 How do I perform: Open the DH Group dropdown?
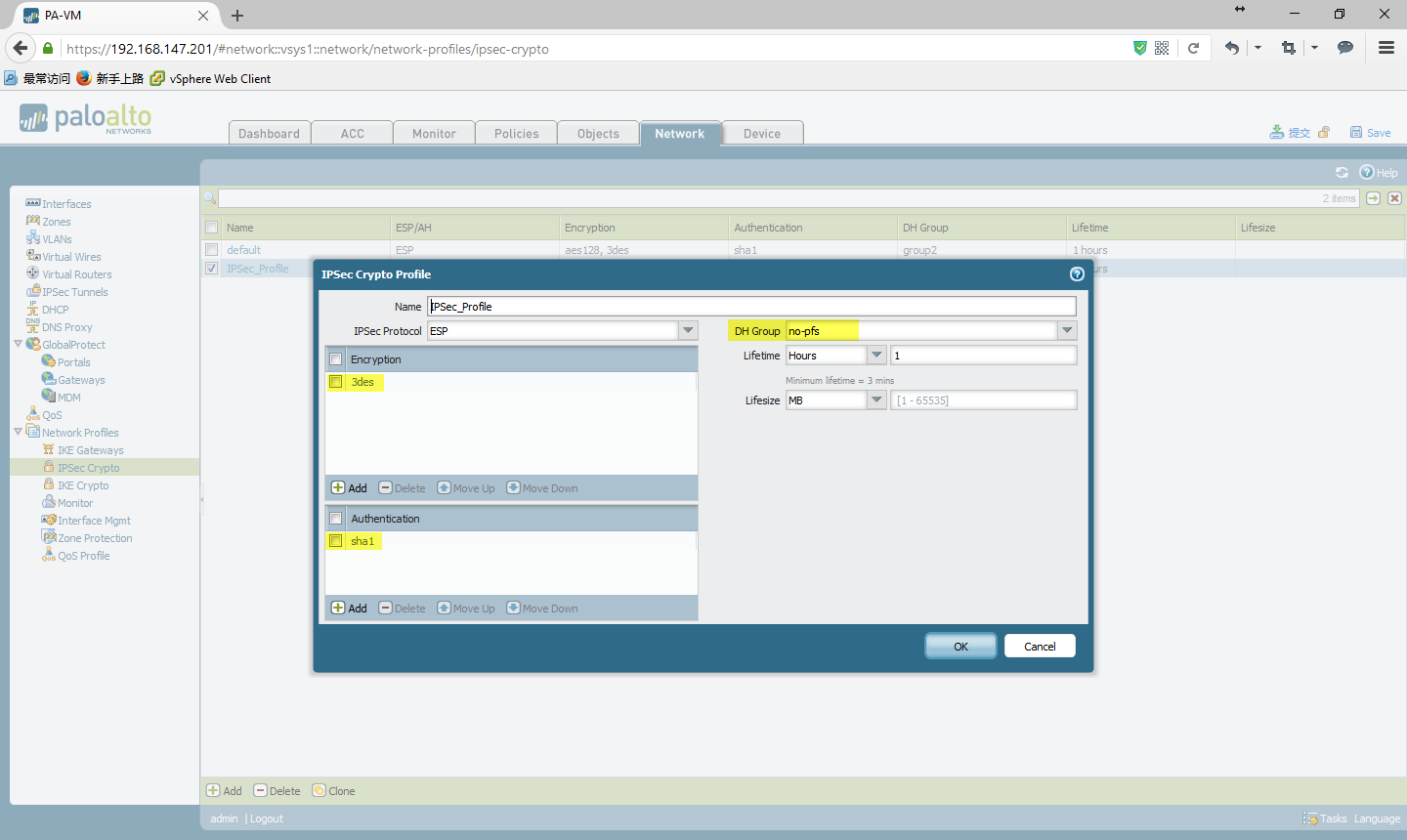[1067, 331]
